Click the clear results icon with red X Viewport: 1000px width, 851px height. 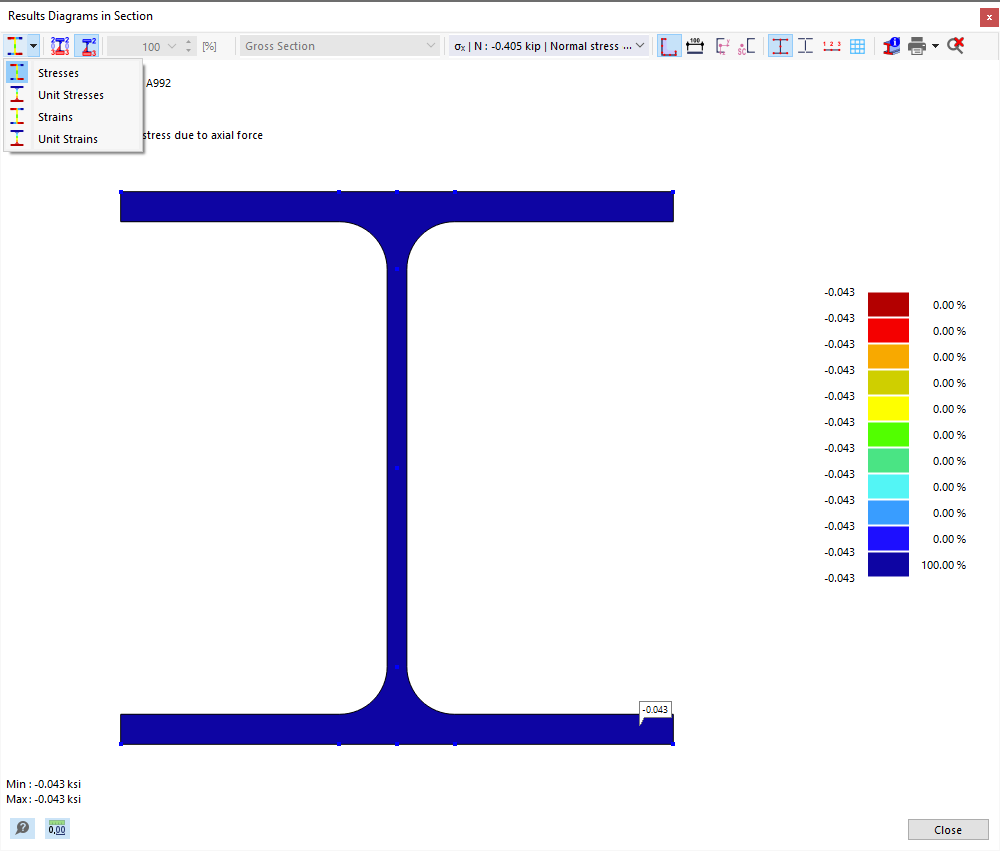(956, 46)
